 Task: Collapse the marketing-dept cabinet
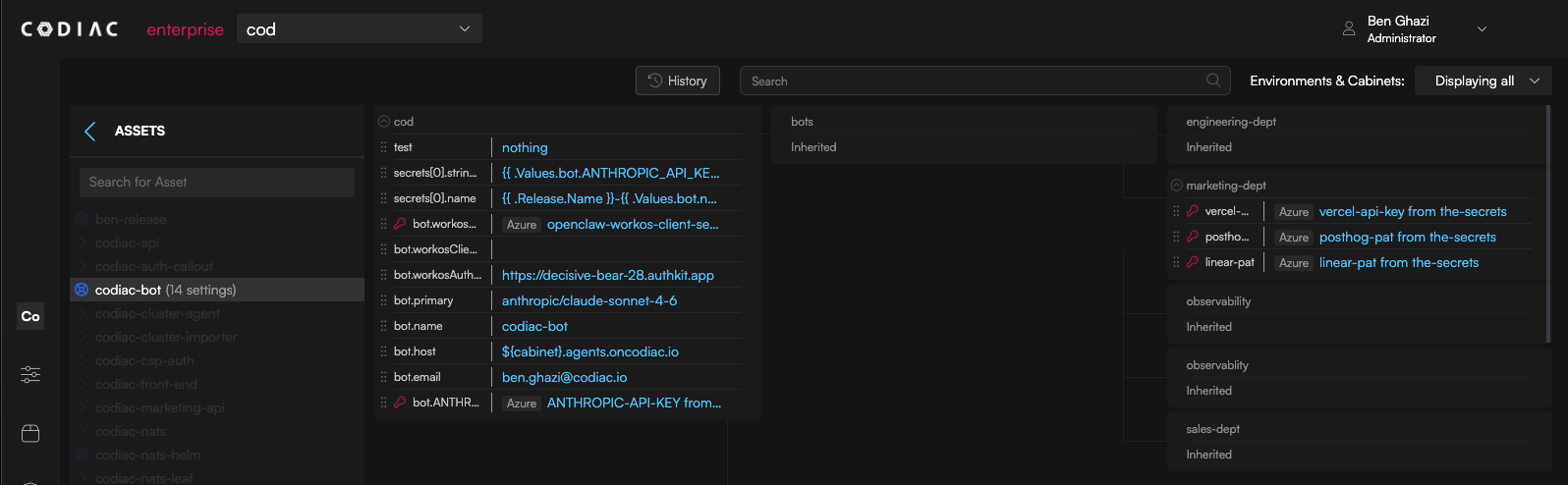1176,186
